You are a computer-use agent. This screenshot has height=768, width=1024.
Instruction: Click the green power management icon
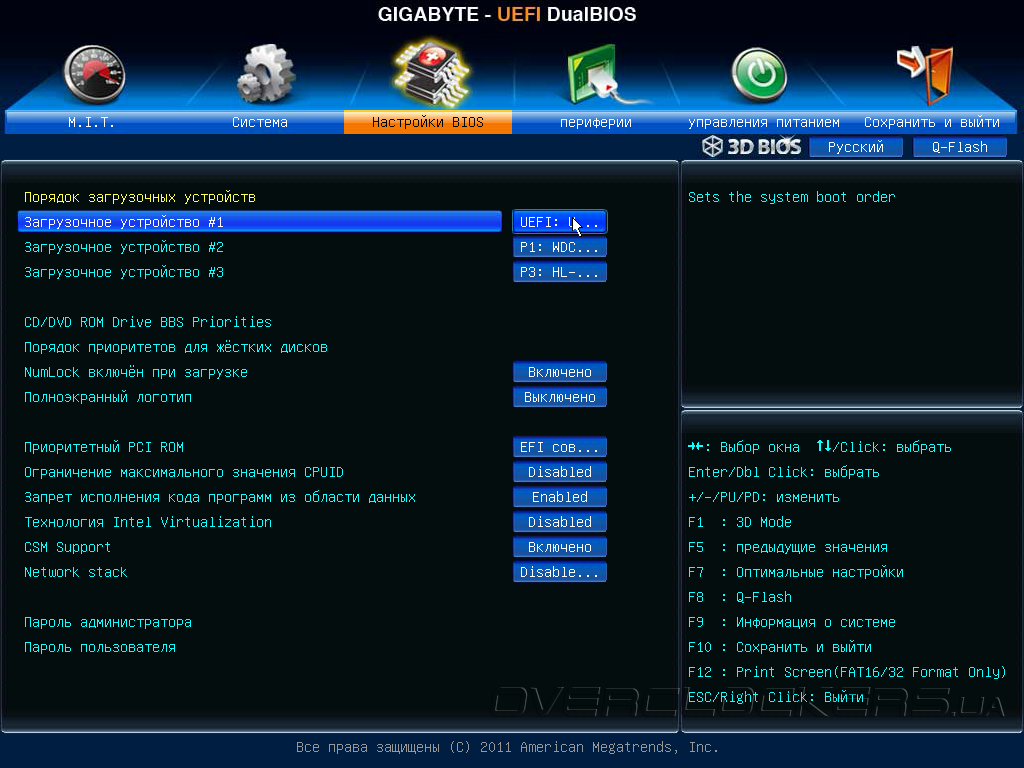click(759, 76)
